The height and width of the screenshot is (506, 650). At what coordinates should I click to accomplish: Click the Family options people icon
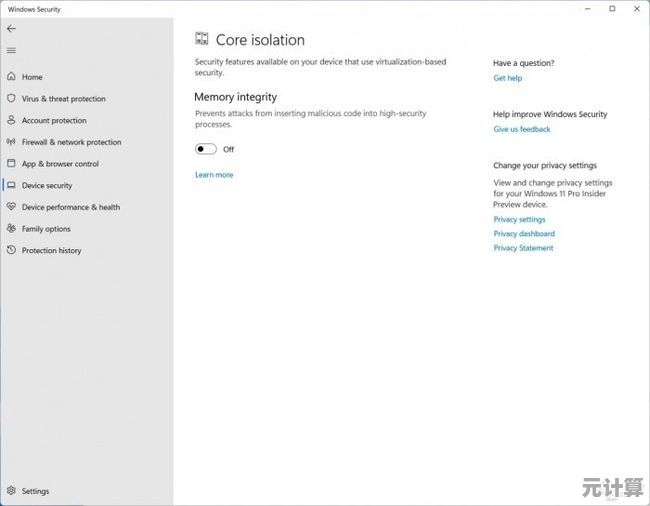(11, 229)
